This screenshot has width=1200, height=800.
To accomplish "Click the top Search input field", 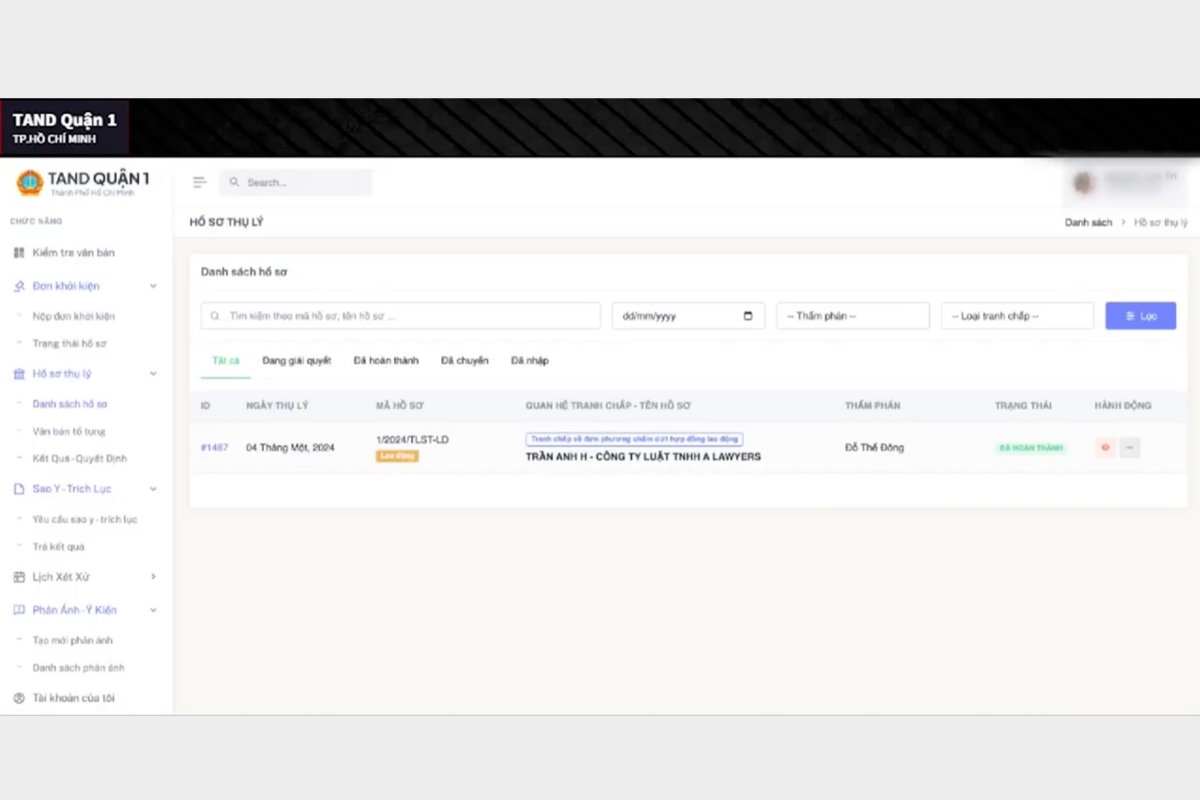I will tap(296, 182).
